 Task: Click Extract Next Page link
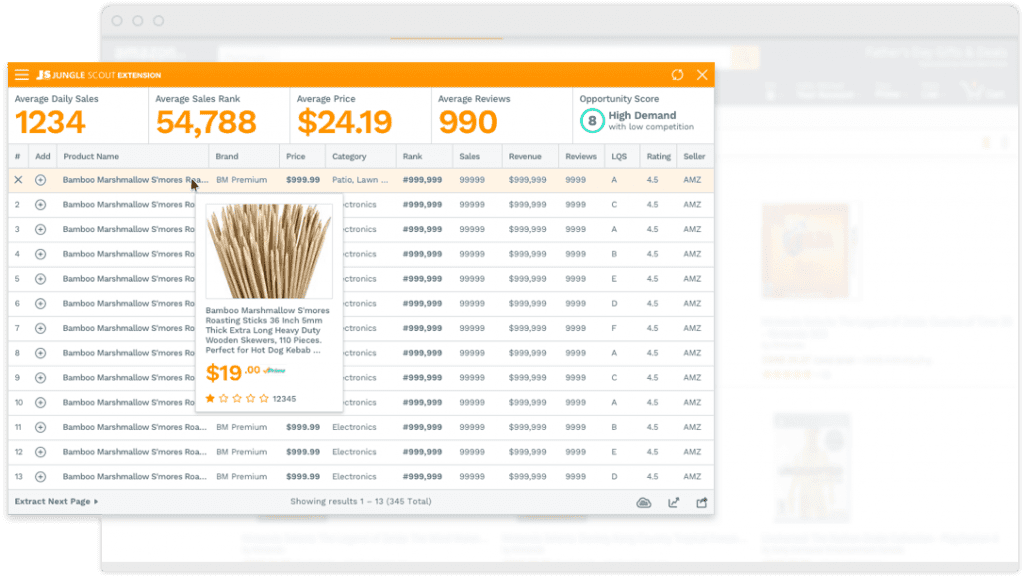pyautogui.click(x=56, y=501)
